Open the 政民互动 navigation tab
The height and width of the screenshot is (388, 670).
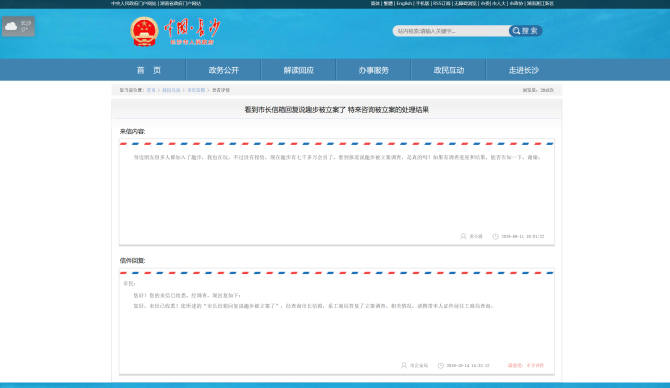(449, 70)
